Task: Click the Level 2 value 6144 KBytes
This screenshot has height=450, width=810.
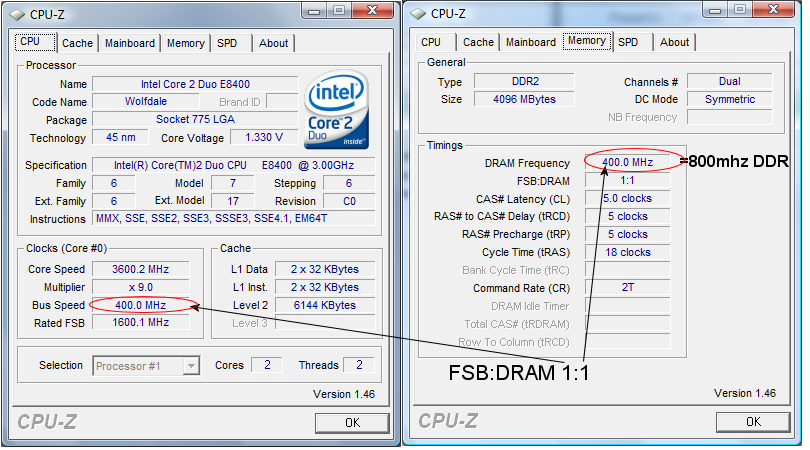Action: tap(325, 305)
